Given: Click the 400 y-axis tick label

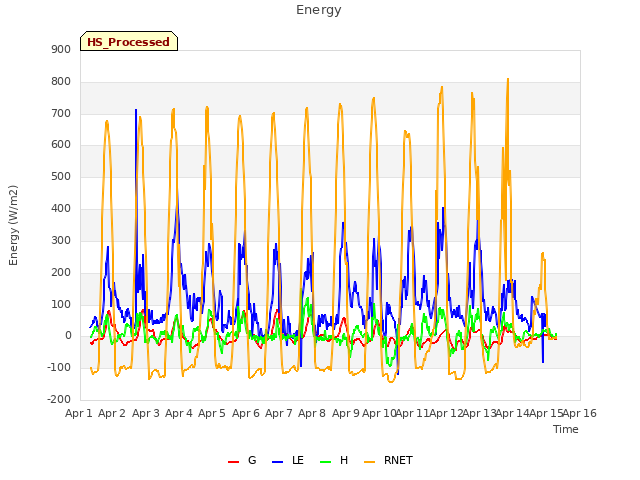Looking at the screenshot, I should 61,209.
